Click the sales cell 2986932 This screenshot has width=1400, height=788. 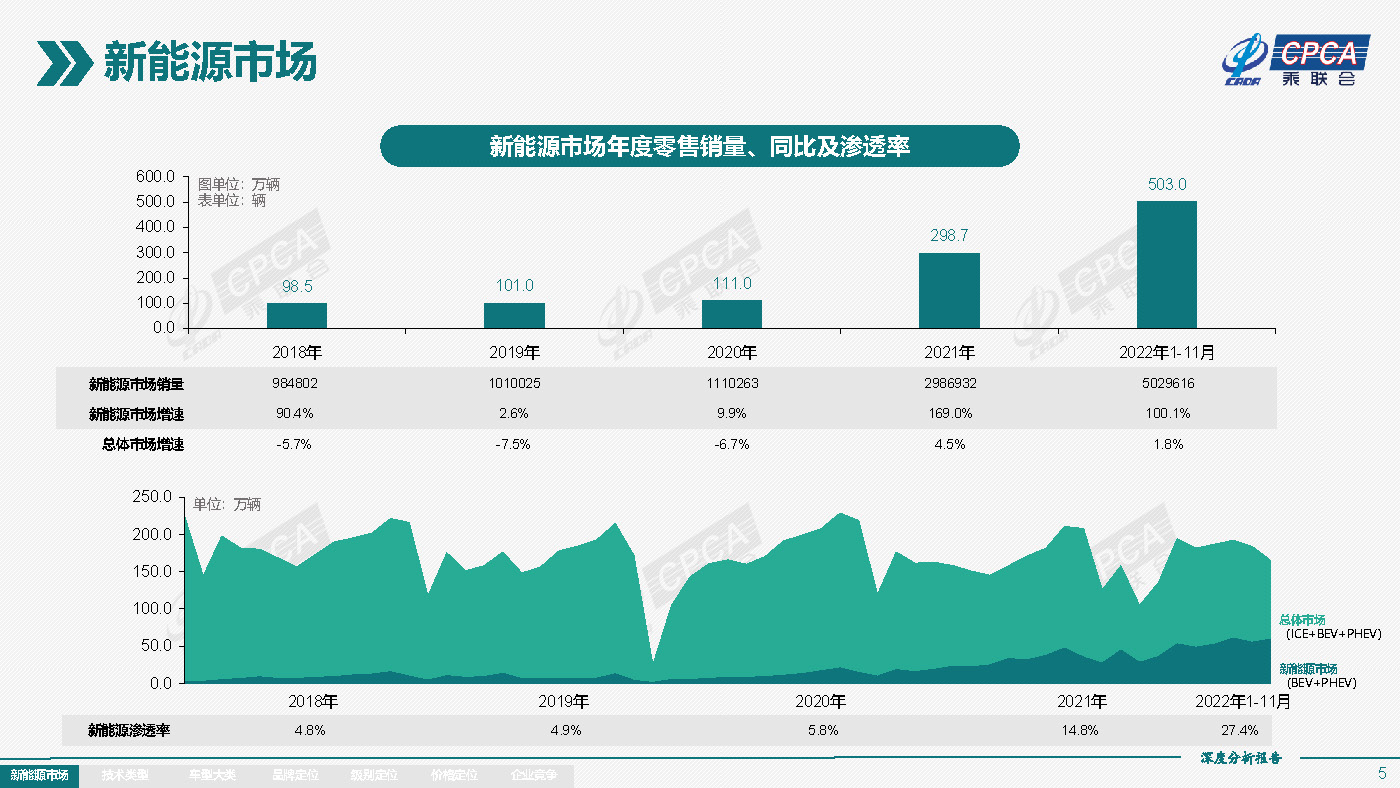(949, 384)
